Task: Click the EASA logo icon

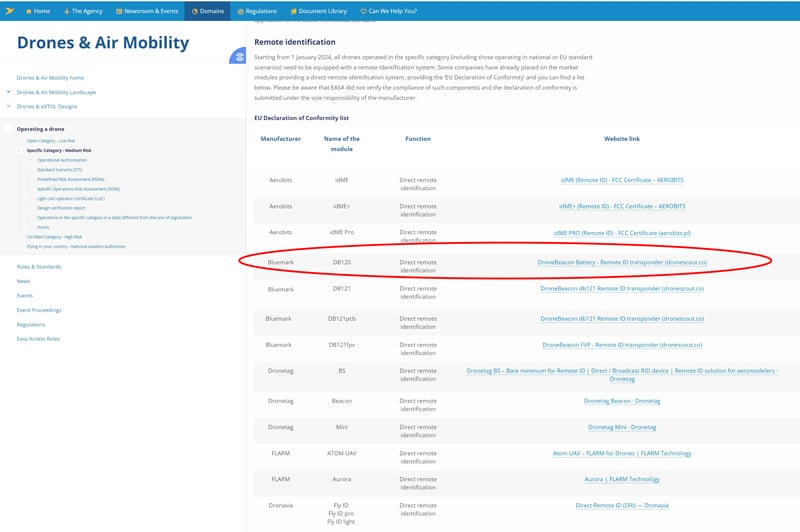Action: coord(9,10)
